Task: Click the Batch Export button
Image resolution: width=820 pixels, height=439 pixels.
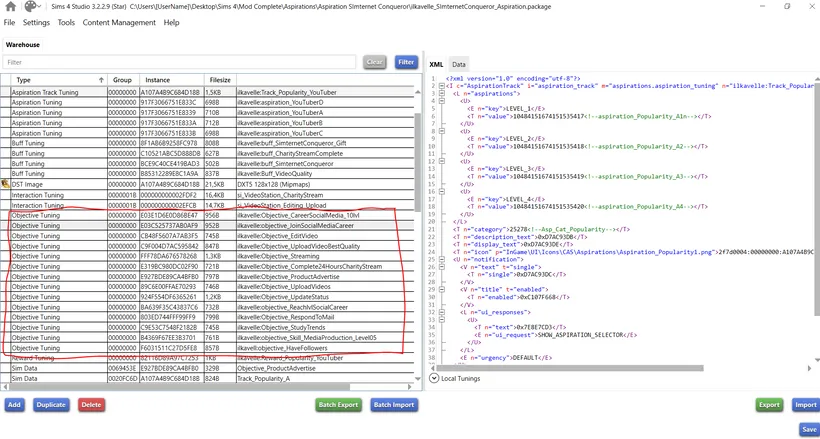Action: tap(338, 404)
